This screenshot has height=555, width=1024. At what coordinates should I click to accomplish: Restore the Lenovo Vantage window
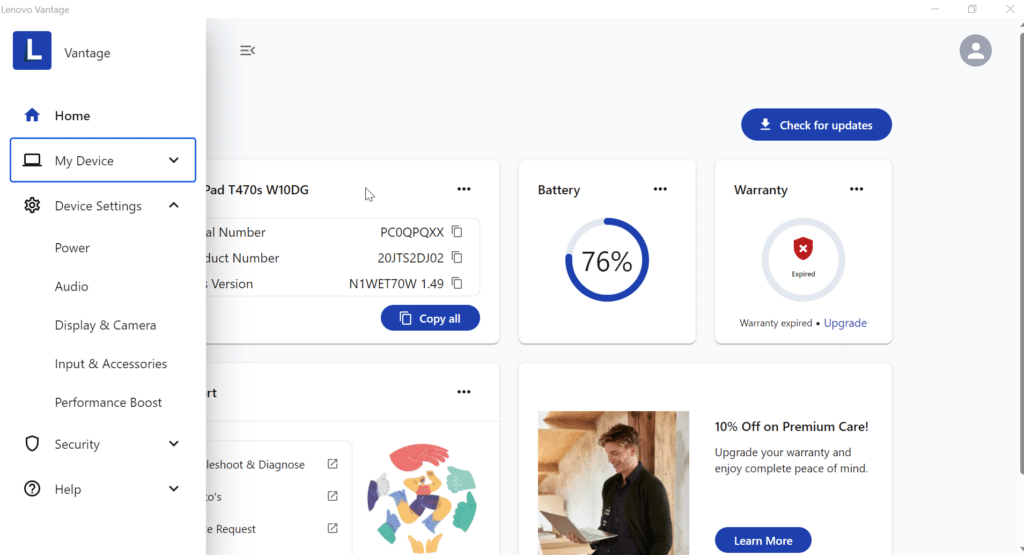pyautogui.click(x=972, y=9)
